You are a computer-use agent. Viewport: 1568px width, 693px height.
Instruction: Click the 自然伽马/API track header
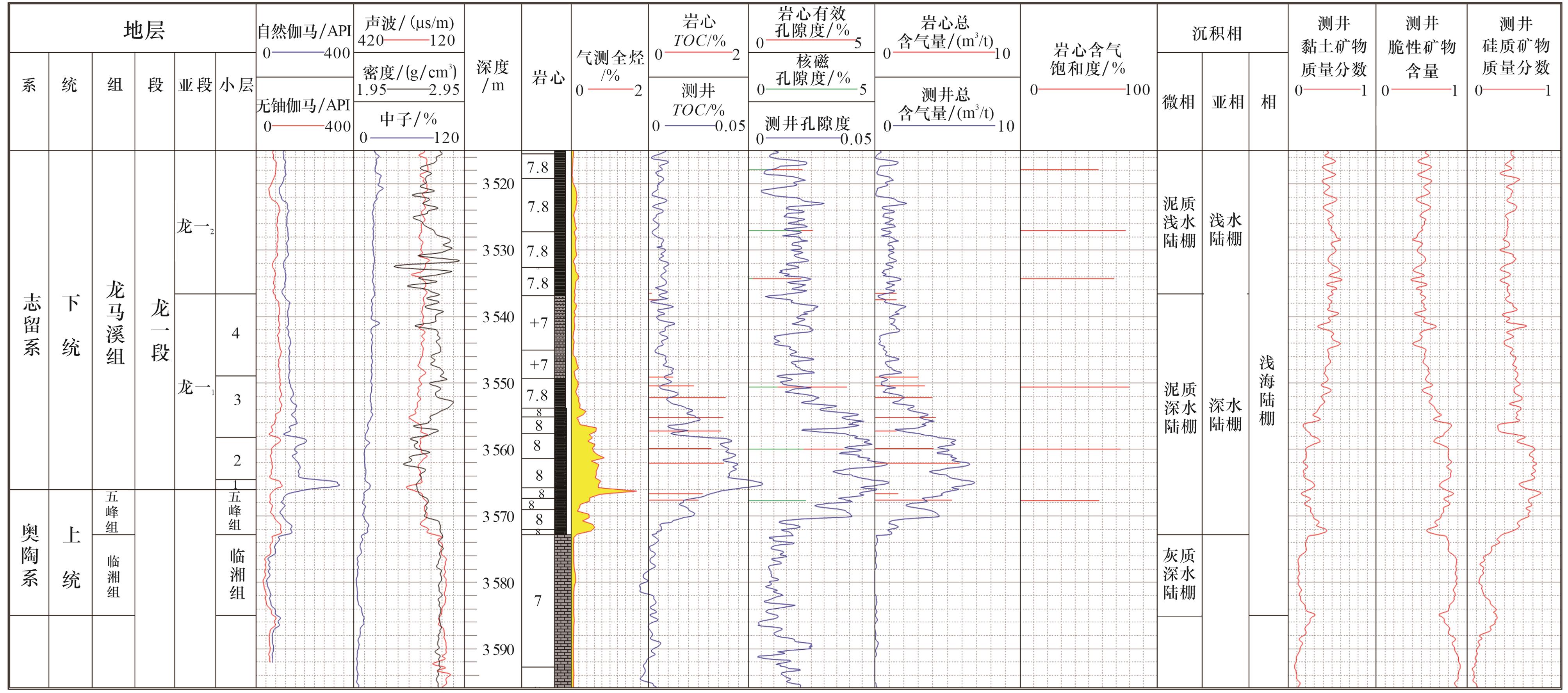pos(304,31)
